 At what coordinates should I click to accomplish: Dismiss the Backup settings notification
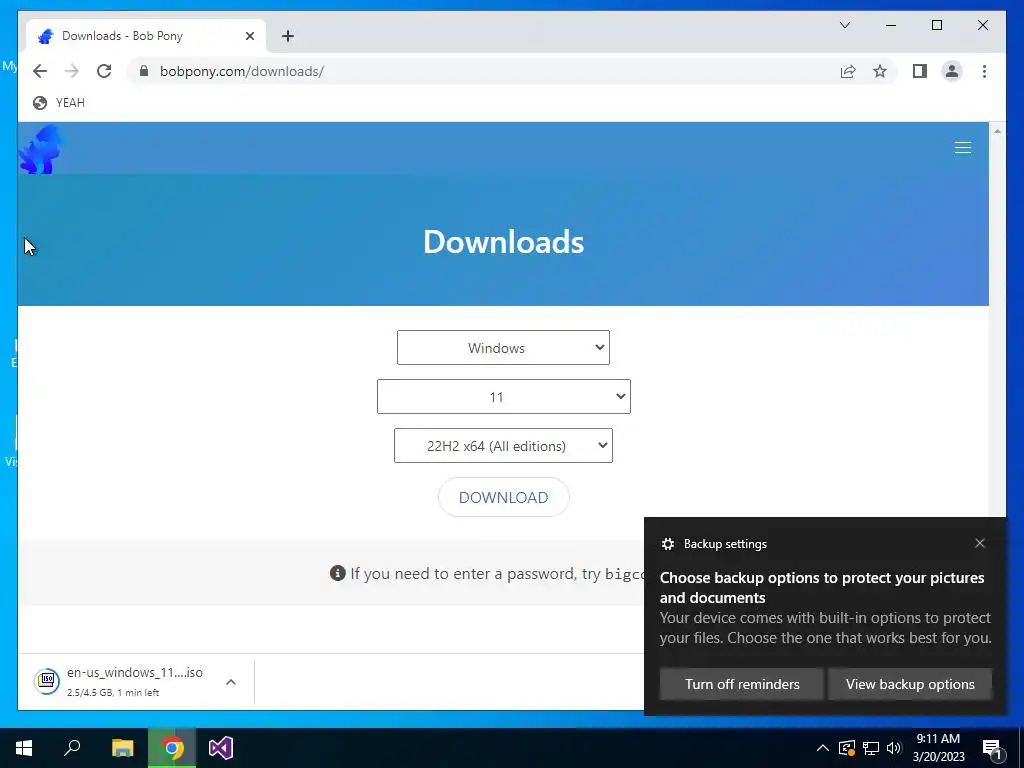coord(980,543)
